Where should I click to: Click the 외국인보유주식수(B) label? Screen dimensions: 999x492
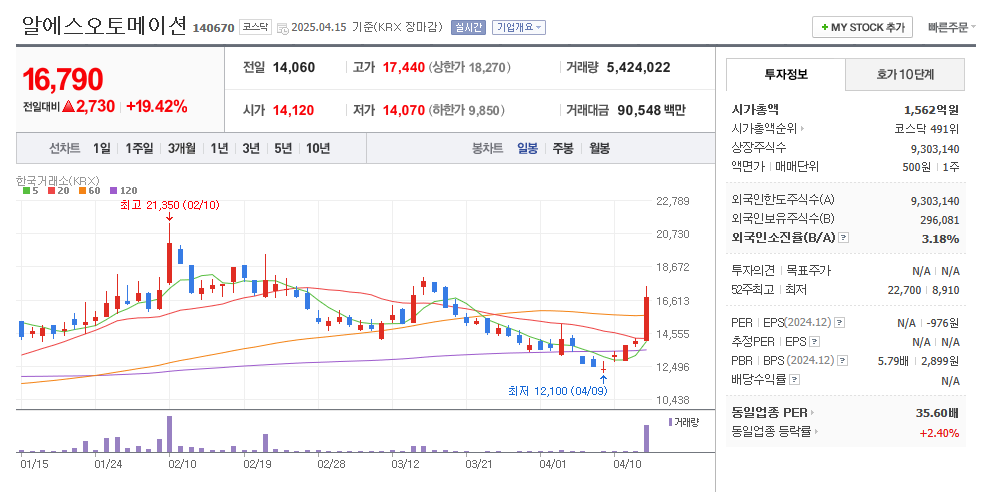pos(782,219)
